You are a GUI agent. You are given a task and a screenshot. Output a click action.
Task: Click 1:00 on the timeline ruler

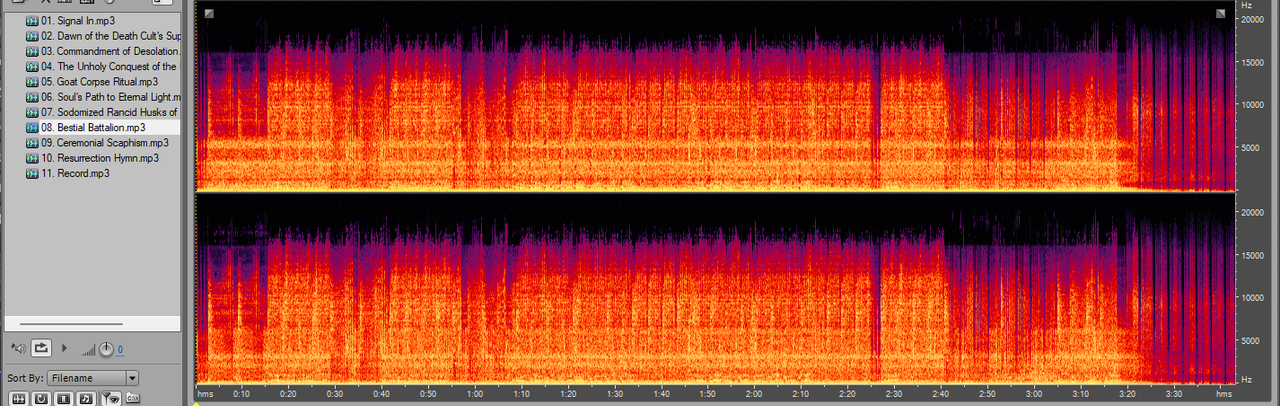point(475,394)
